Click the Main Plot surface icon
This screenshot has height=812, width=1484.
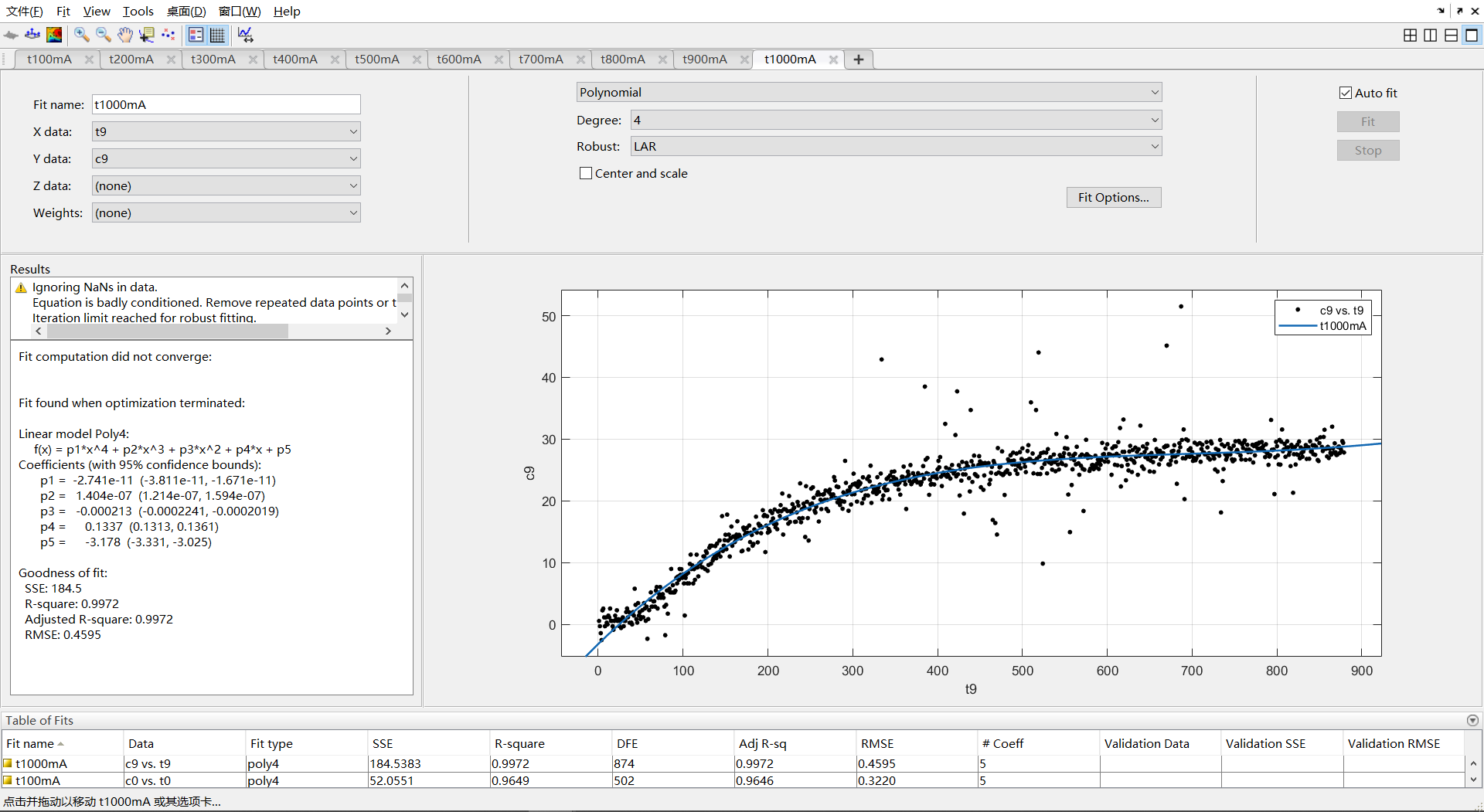pos(11,35)
